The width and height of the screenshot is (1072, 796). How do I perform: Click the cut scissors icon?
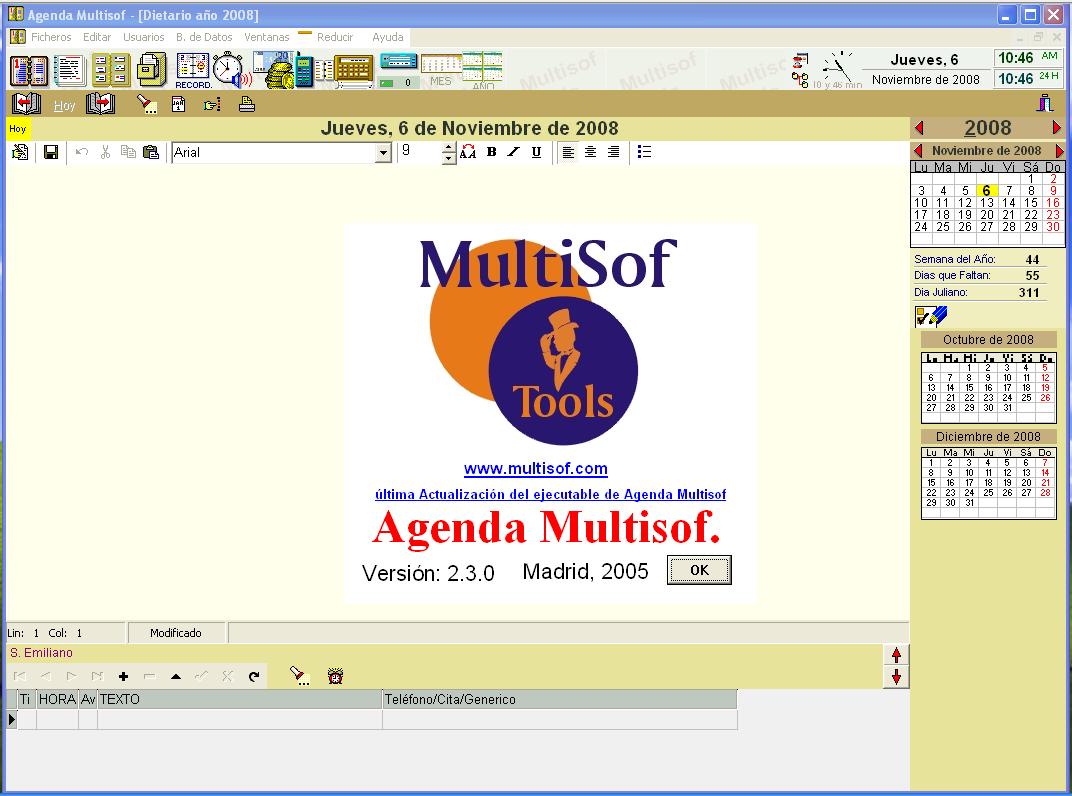click(105, 152)
